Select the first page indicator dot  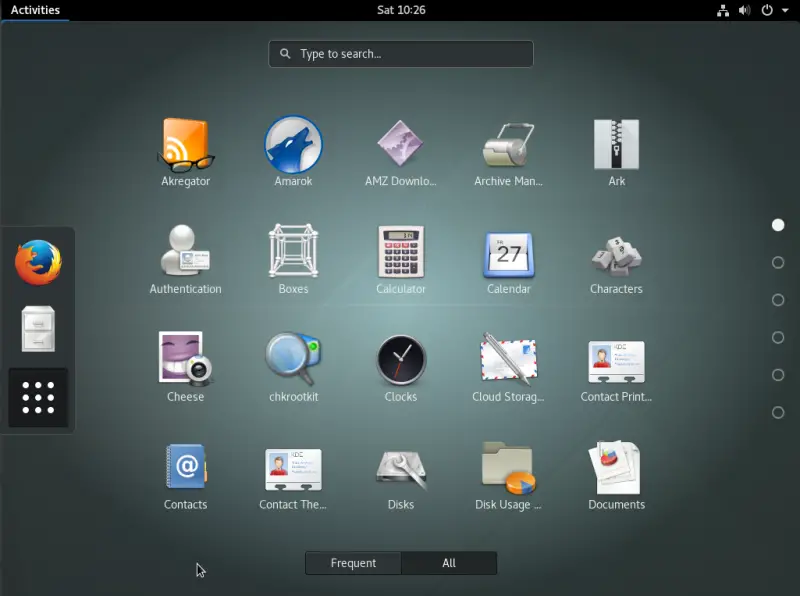point(777,225)
